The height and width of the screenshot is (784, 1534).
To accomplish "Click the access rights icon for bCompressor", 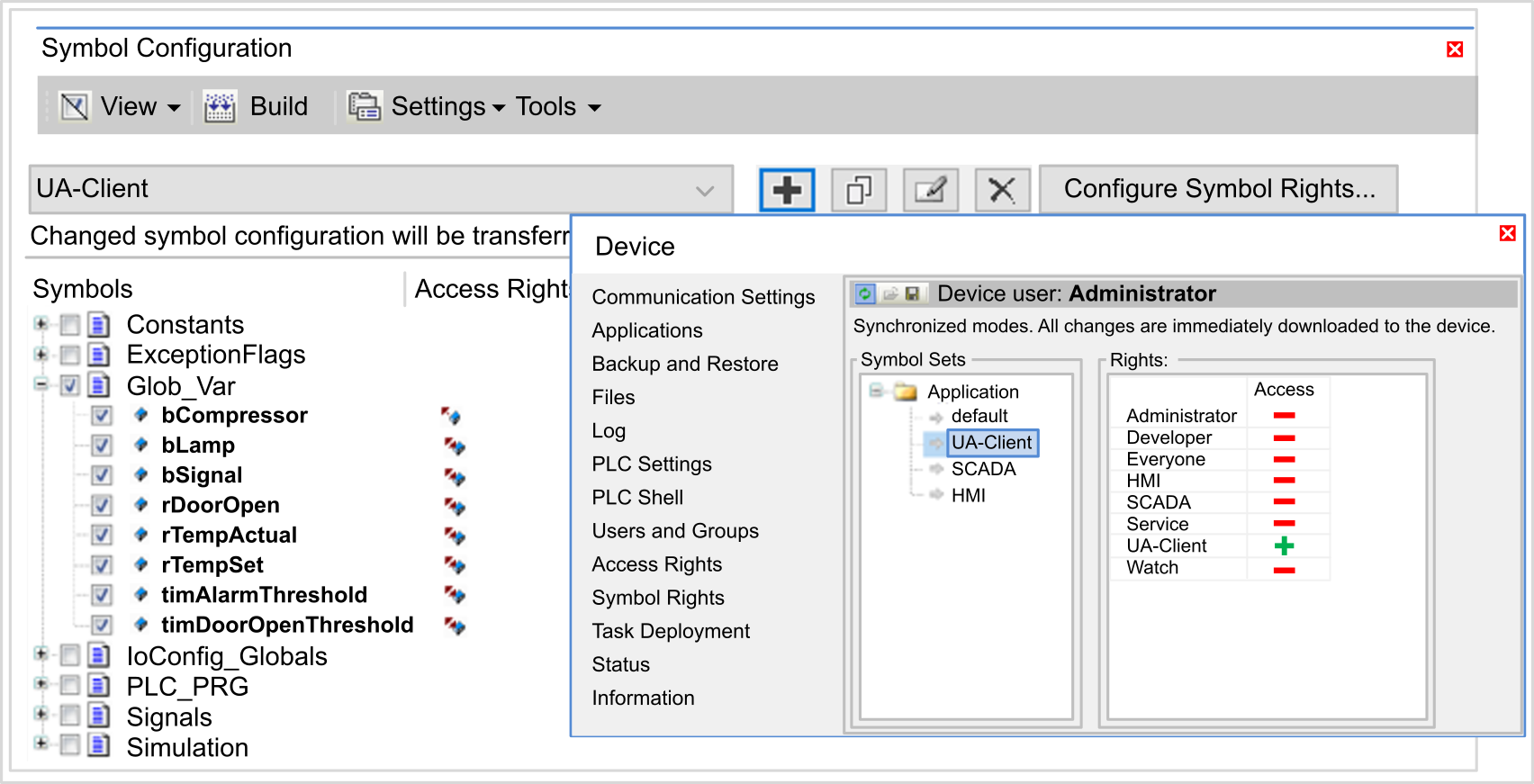I will 451,416.
